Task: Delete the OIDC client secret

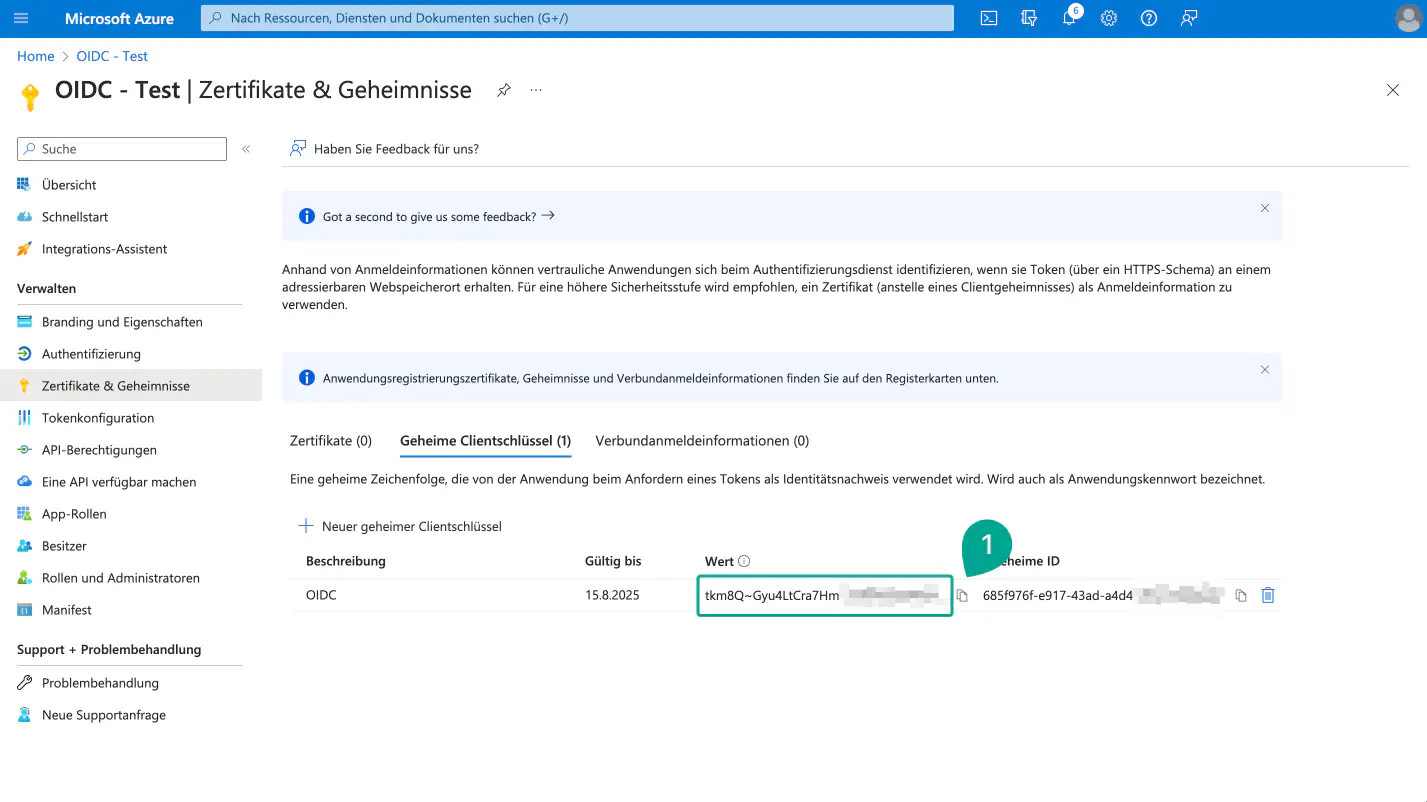Action: coord(1268,596)
